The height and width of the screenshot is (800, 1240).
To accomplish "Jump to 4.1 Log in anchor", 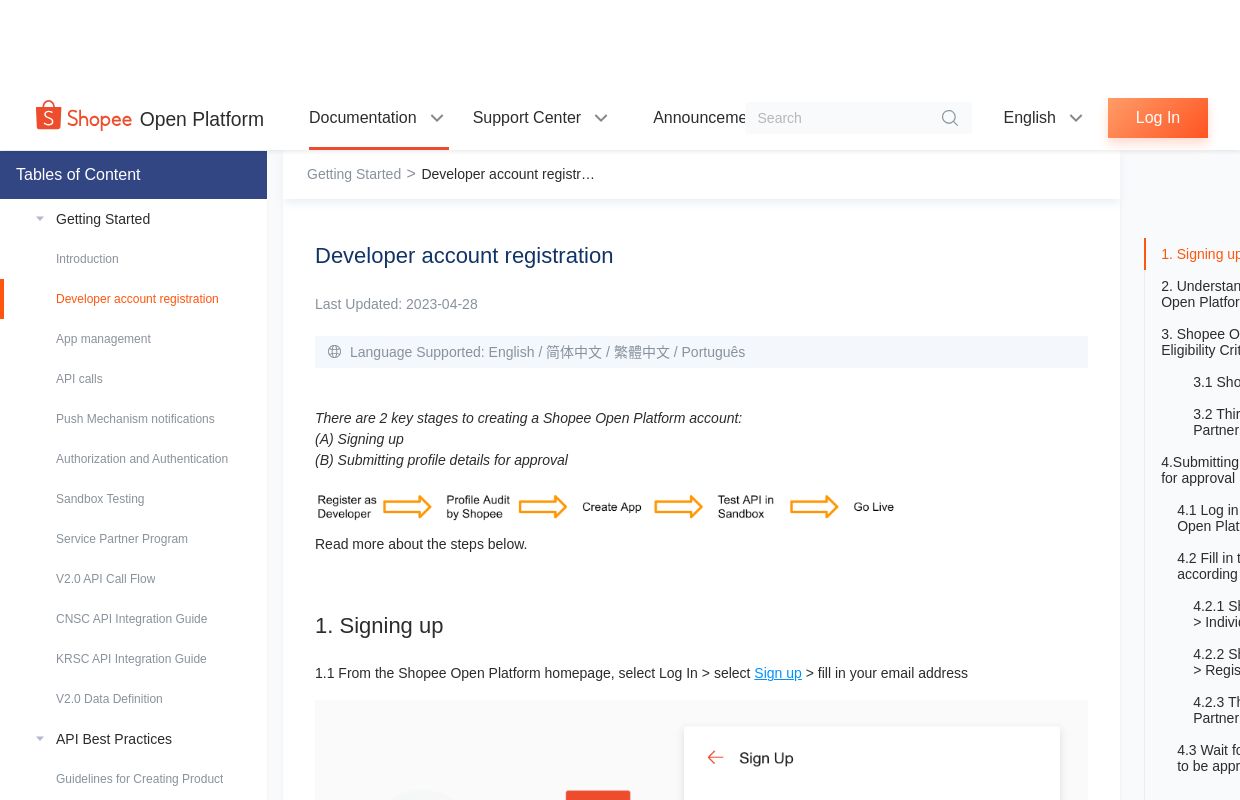I will (1208, 518).
